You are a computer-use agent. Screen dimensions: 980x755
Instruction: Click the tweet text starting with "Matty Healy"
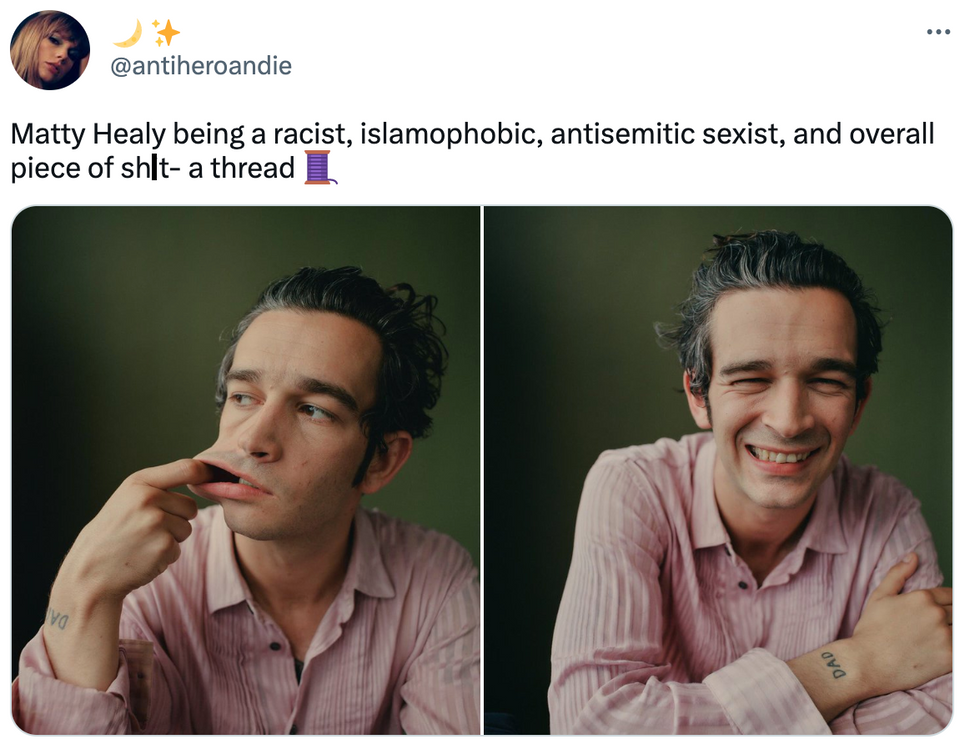(472, 151)
